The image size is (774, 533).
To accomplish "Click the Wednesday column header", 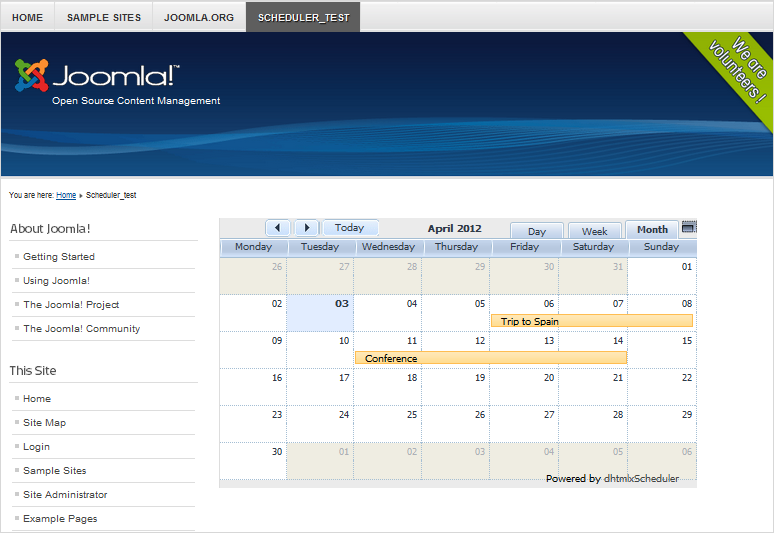I will click(x=388, y=247).
